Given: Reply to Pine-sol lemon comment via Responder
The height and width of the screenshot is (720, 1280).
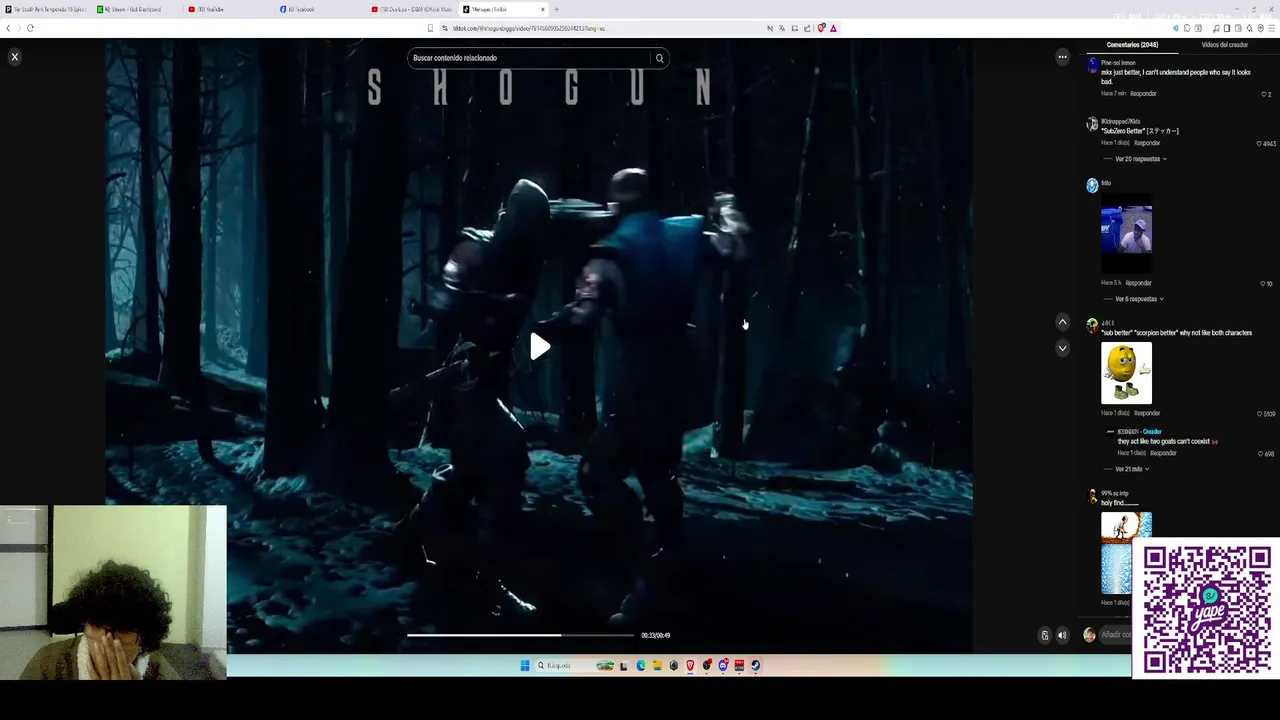Looking at the screenshot, I should pos(1143,93).
